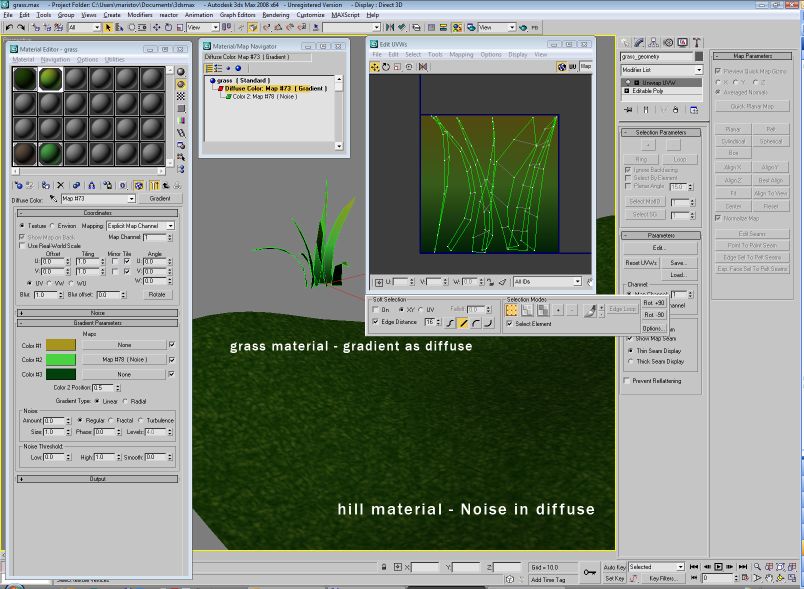The width and height of the screenshot is (804, 589).
Task: Toggle Edge Distance checkbox in Soft Selection
Action: point(375,322)
